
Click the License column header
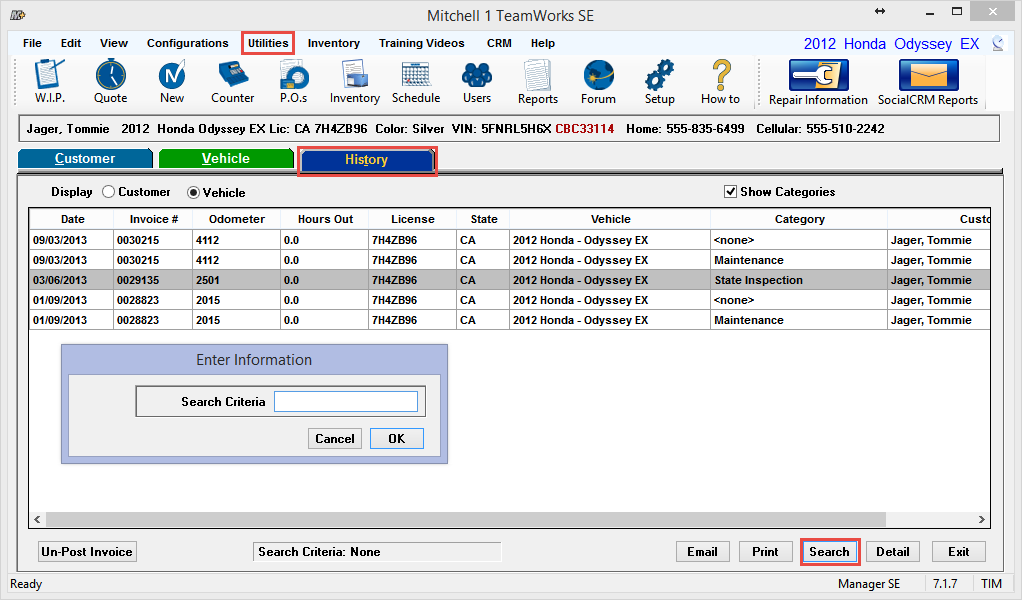413,219
